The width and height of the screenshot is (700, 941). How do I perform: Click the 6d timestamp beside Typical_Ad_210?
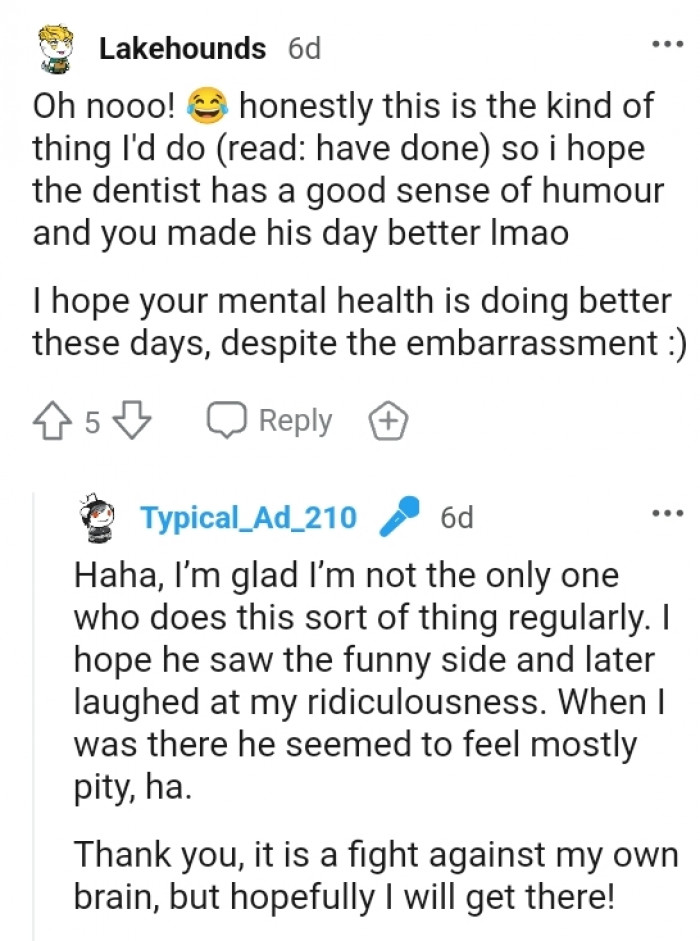[456, 518]
